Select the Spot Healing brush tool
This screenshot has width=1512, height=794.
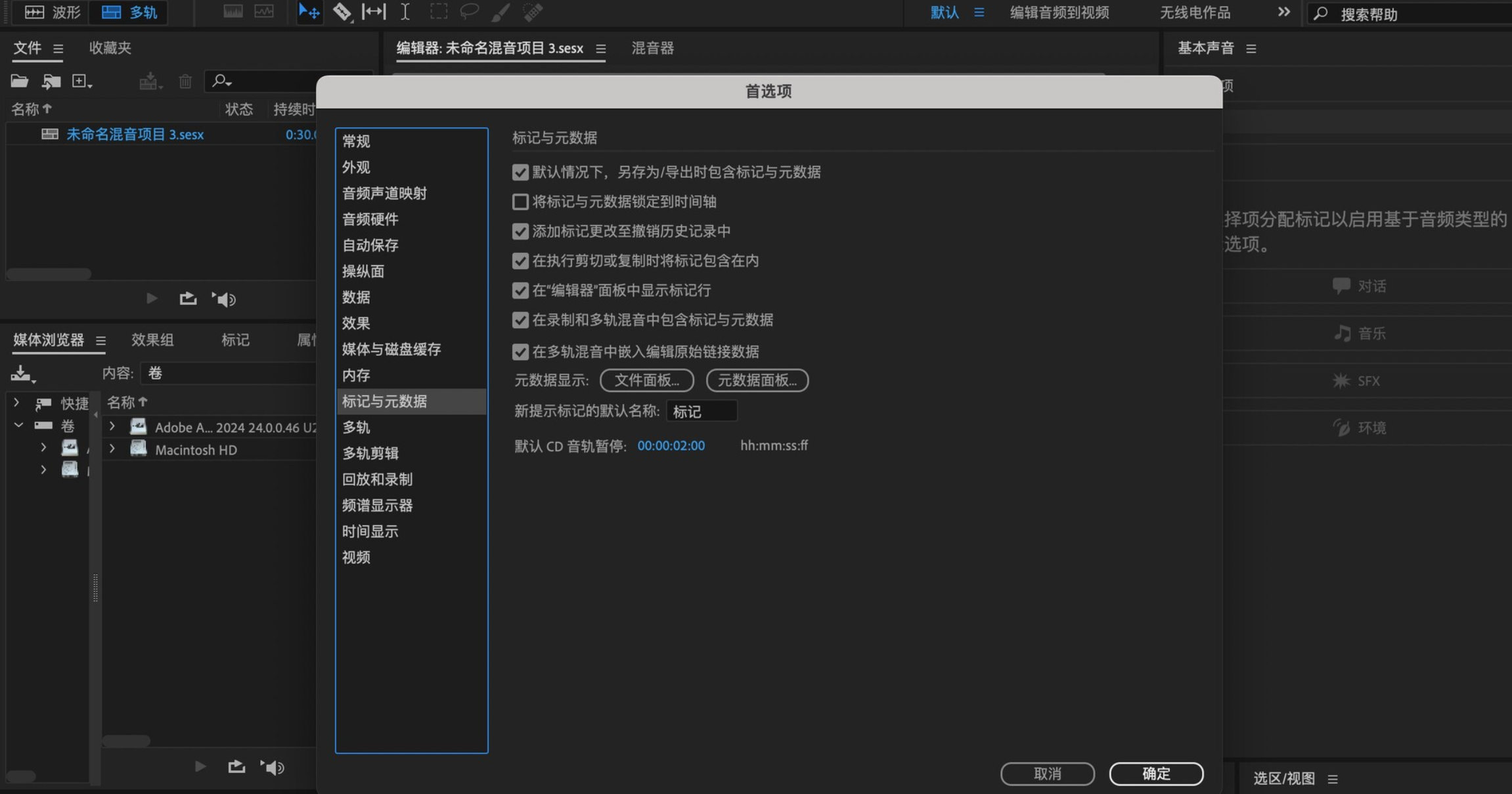(533, 12)
